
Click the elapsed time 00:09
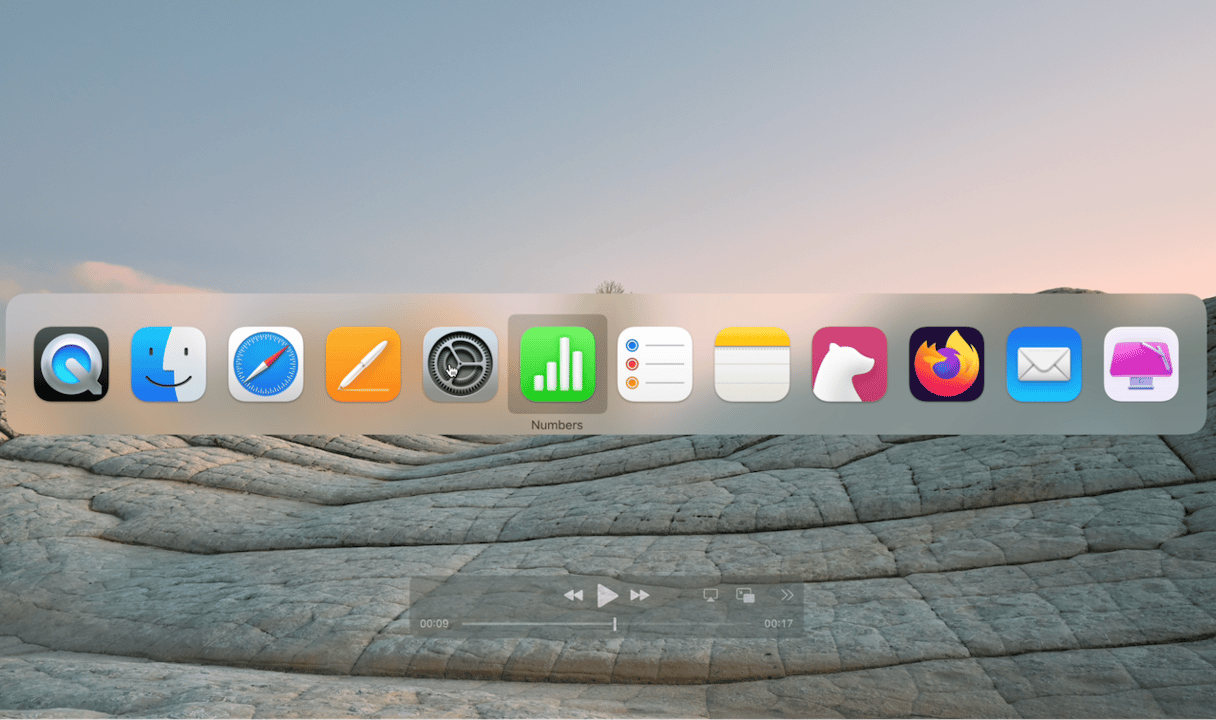click(x=434, y=624)
